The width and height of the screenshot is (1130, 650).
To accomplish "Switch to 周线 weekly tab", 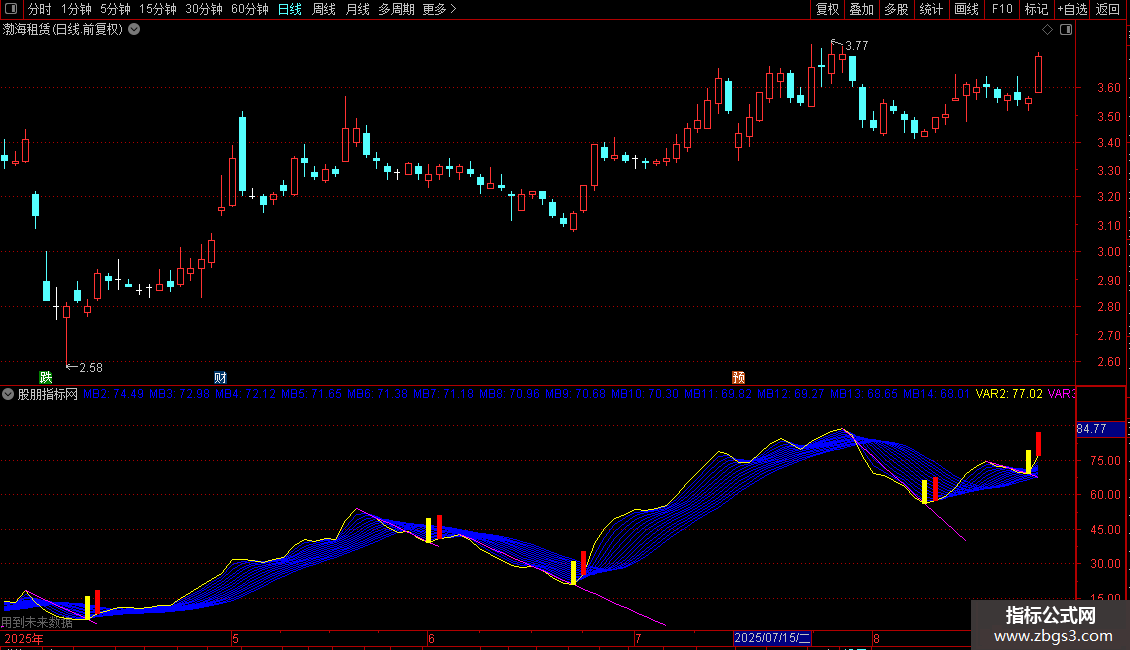I will tap(324, 9).
